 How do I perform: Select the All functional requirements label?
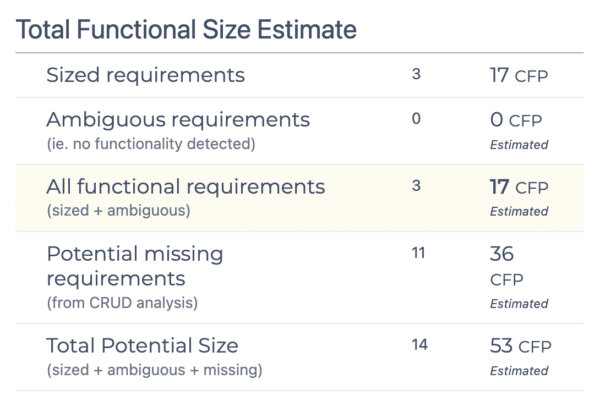click(x=186, y=187)
